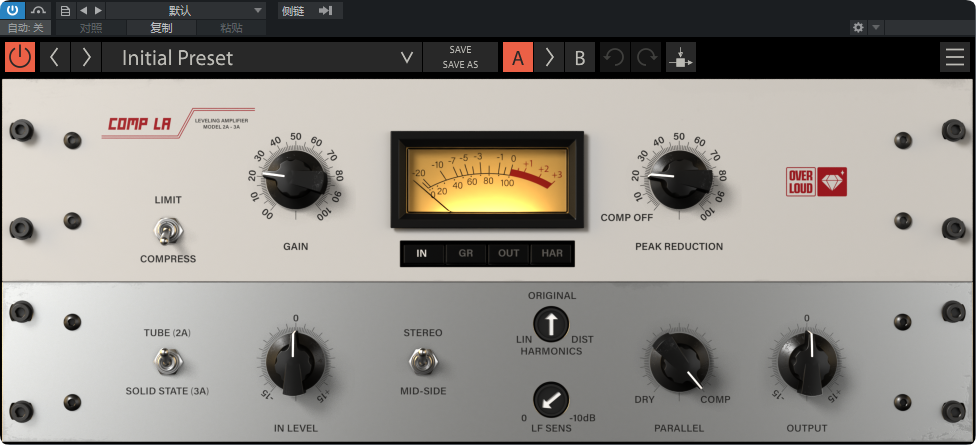This screenshot has width=976, height=445.
Task: Toggle 自动: 关 automation setting
Action: [26, 27]
